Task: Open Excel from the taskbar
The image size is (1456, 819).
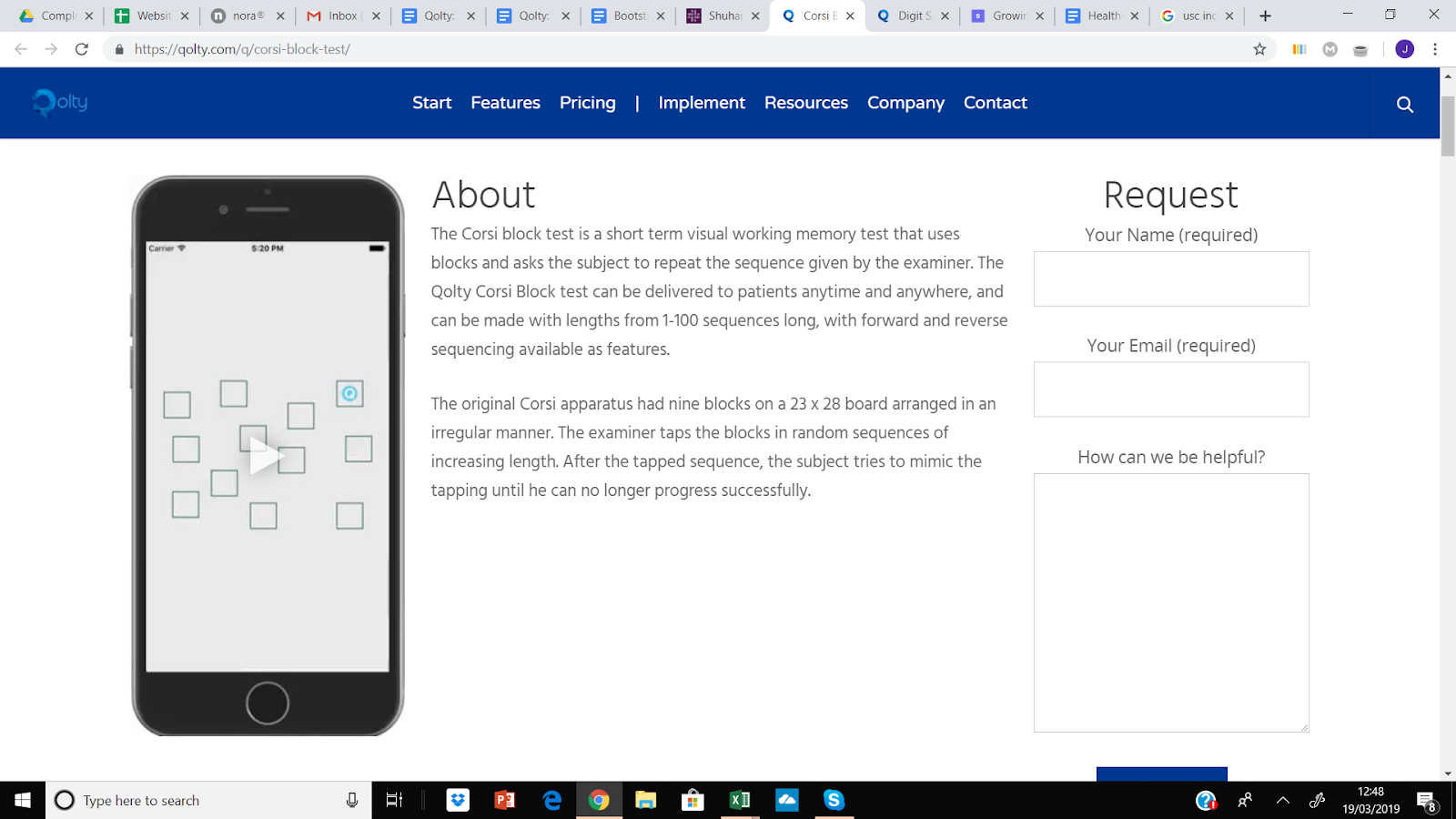Action: (739, 800)
